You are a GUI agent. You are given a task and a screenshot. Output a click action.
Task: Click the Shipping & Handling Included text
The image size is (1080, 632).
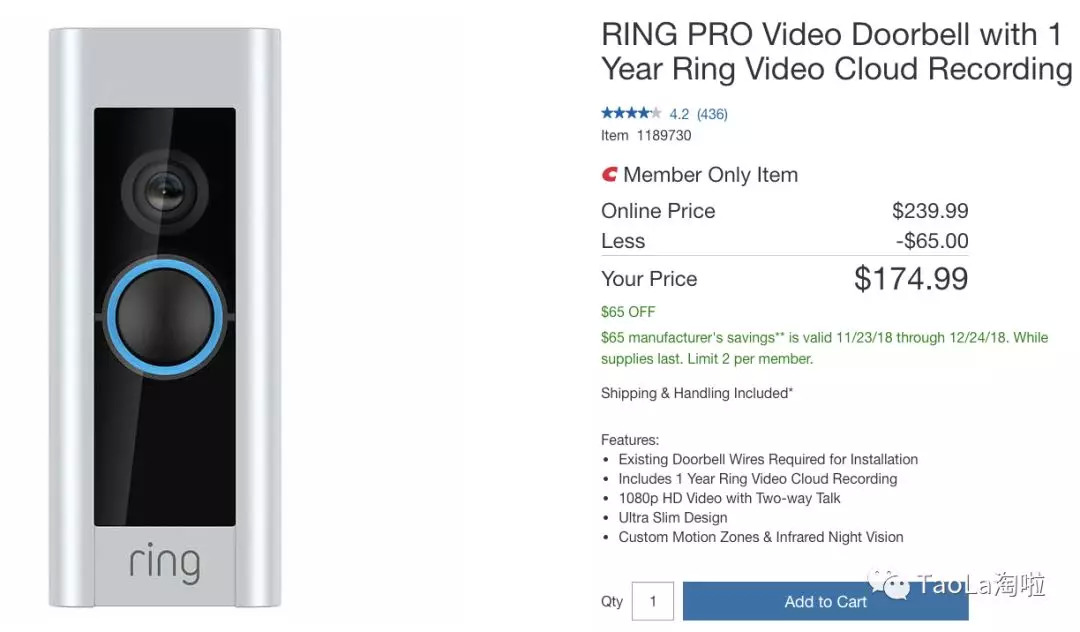pyautogui.click(x=696, y=393)
